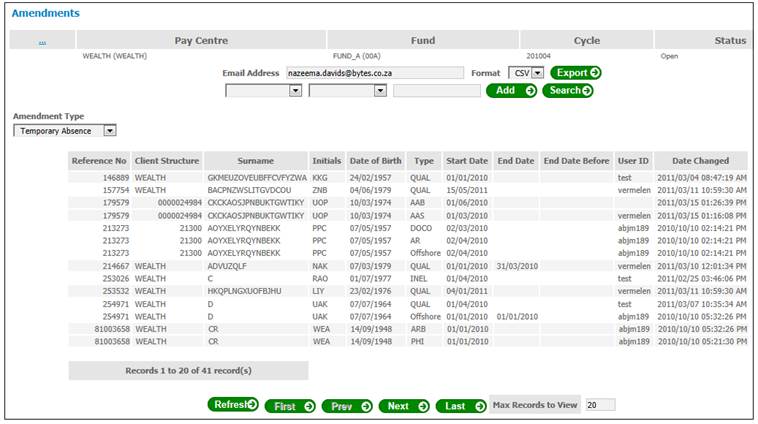Screen dimensions: 758x424
Task: Click the green Add button
Action: pos(511,90)
